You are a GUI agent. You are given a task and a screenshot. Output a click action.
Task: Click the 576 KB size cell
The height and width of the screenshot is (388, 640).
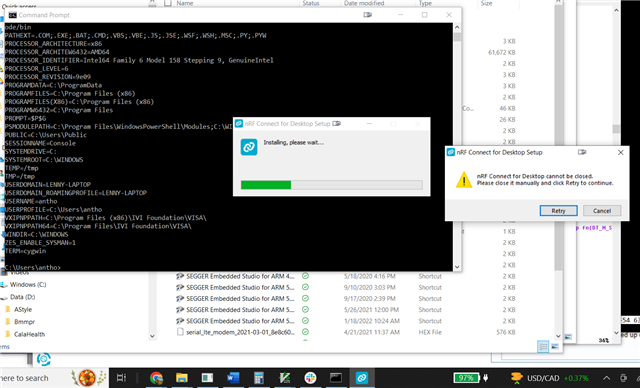coord(506,332)
